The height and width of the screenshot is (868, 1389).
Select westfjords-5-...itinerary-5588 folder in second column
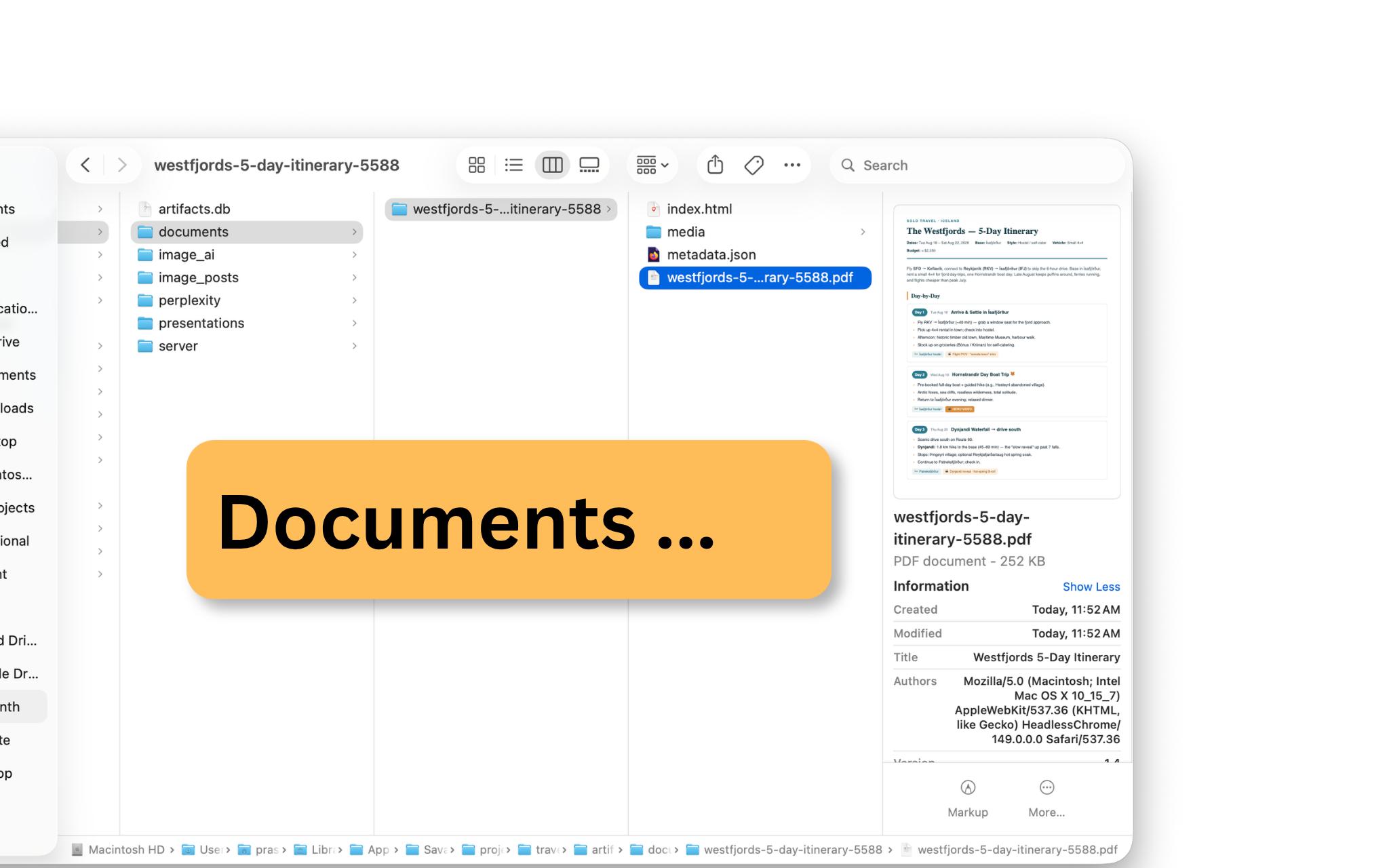(501, 209)
